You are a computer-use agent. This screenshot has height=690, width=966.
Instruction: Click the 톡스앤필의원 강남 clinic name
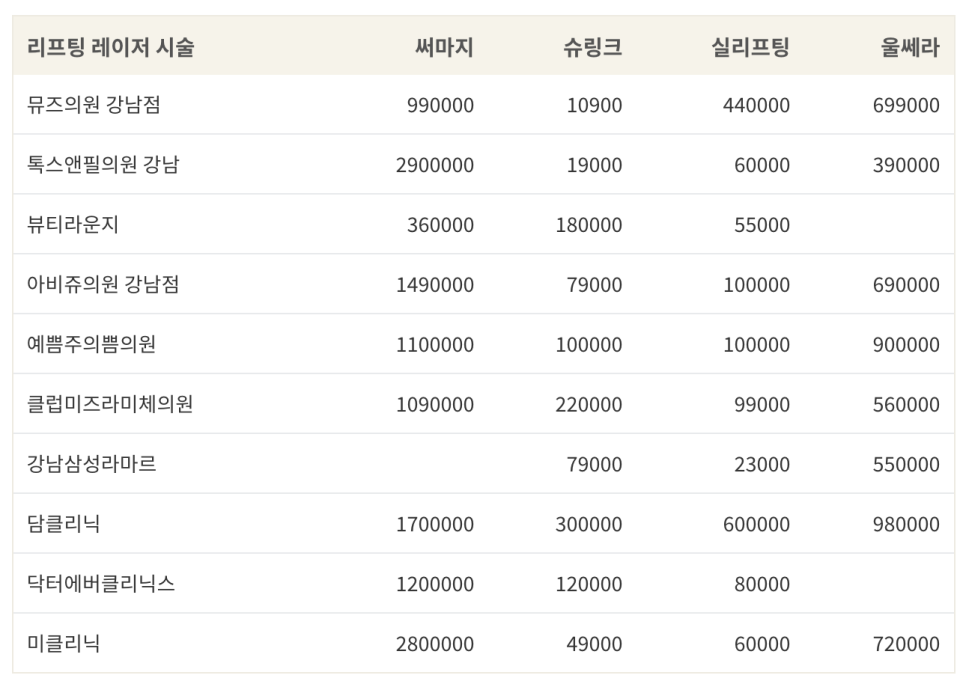tap(103, 164)
